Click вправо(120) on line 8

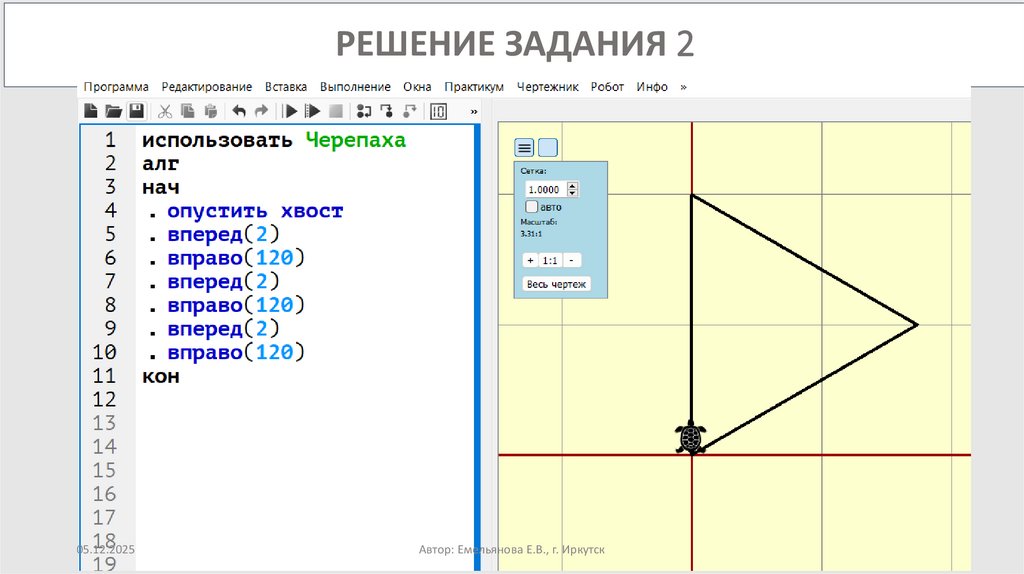pyautogui.click(x=236, y=305)
